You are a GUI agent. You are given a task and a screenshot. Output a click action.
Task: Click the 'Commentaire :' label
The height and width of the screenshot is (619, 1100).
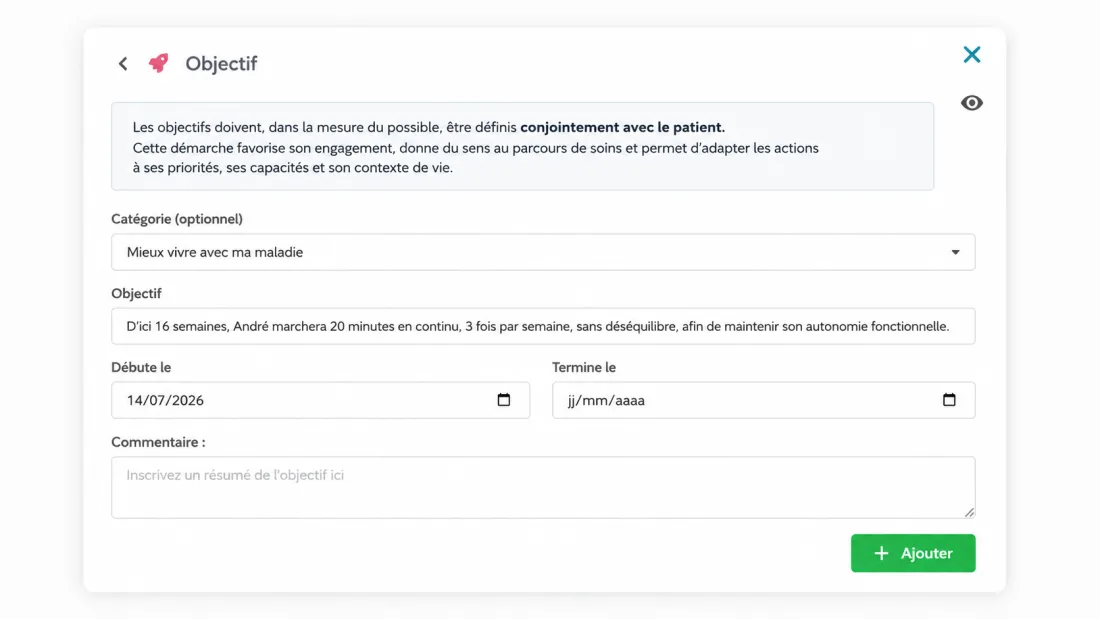(x=159, y=442)
